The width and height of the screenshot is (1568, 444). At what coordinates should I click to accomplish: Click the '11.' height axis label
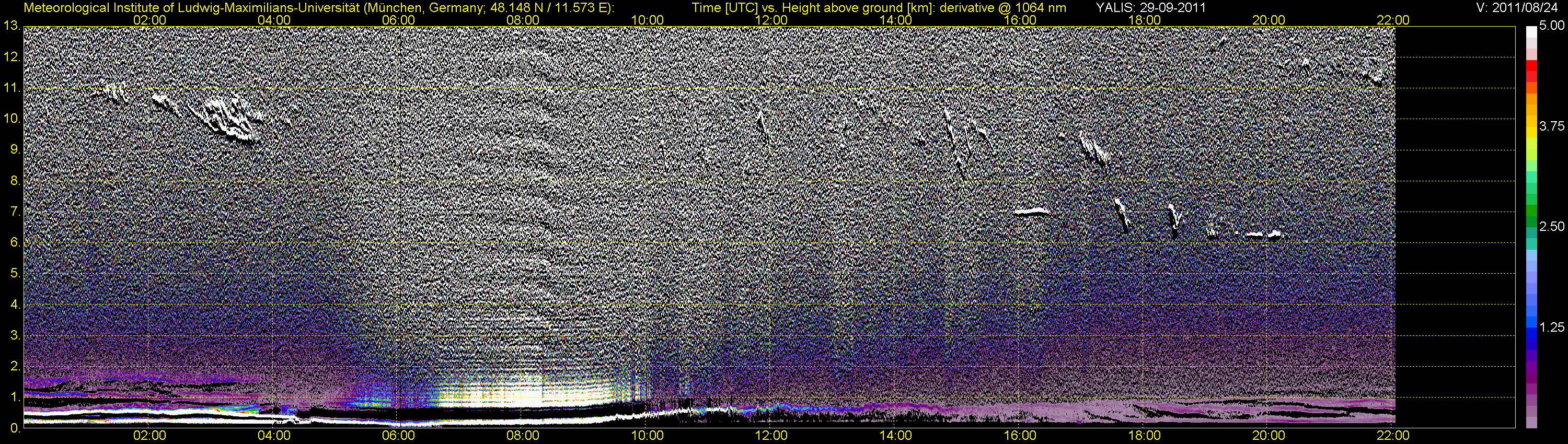11,88
